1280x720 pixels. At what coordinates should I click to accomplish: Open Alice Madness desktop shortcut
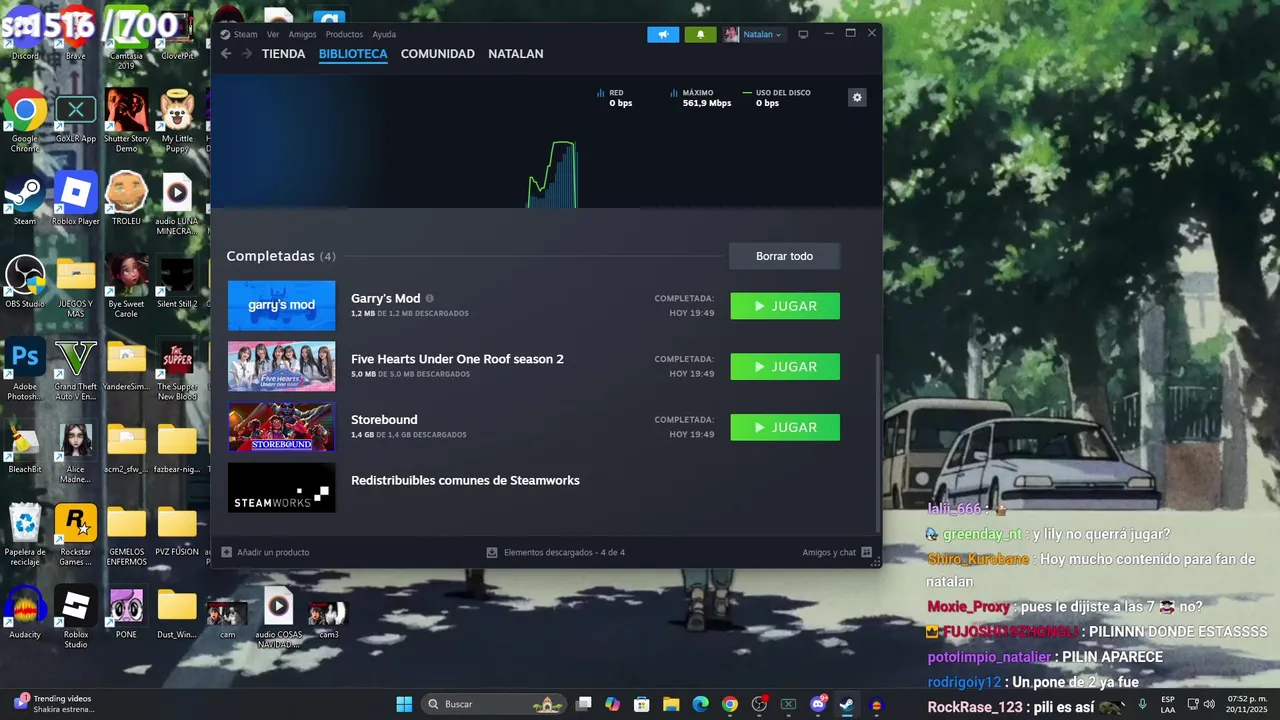tap(76, 453)
